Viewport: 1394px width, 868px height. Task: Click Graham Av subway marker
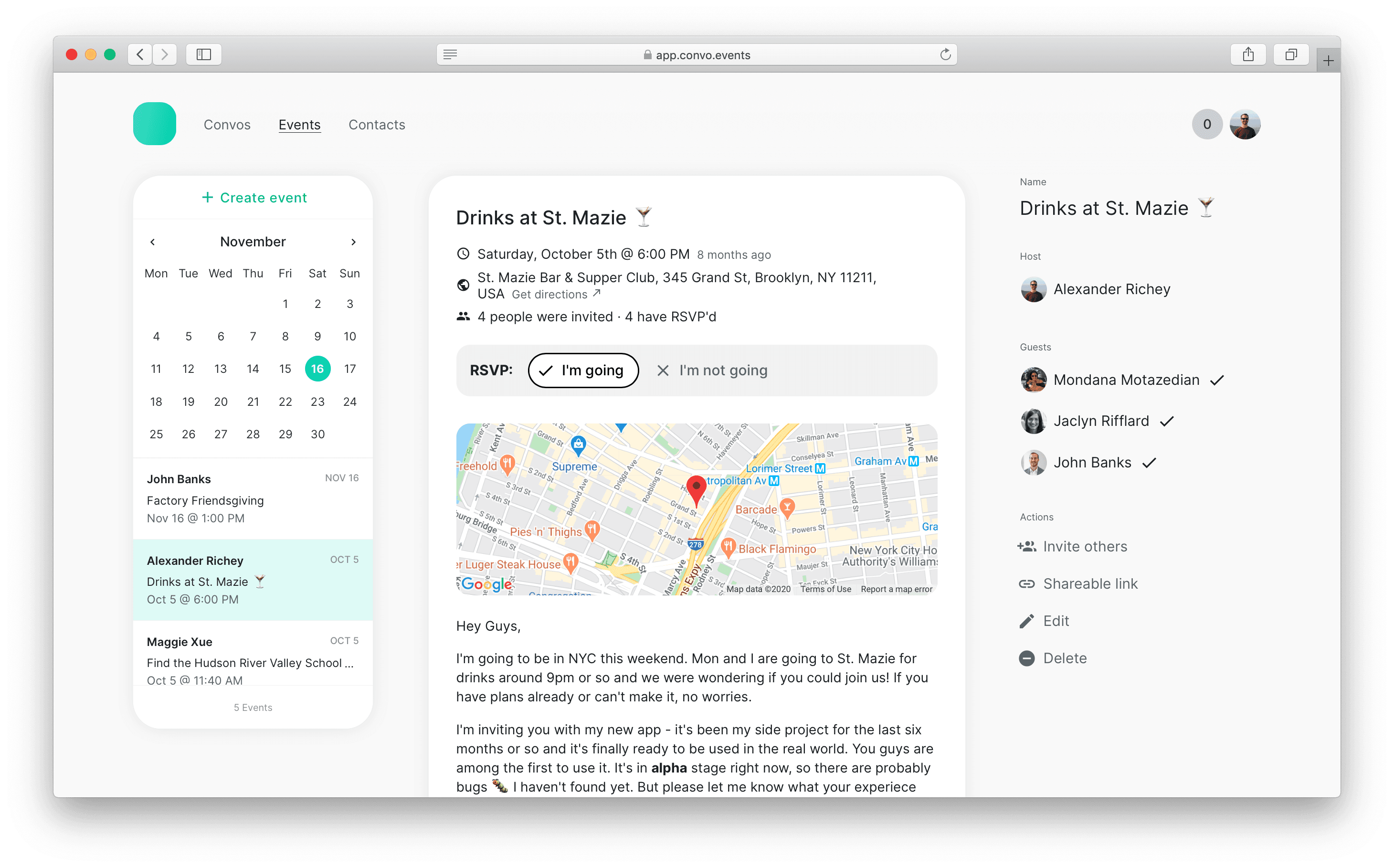[x=913, y=461]
